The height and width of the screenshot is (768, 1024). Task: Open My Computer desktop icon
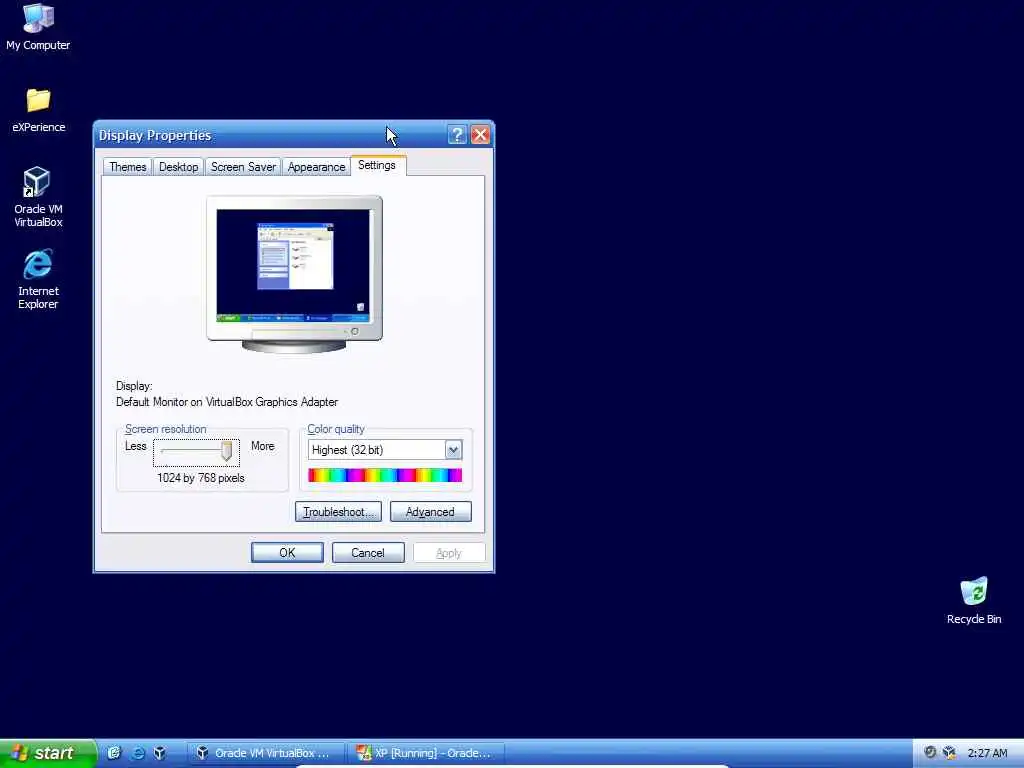pyautogui.click(x=38, y=27)
